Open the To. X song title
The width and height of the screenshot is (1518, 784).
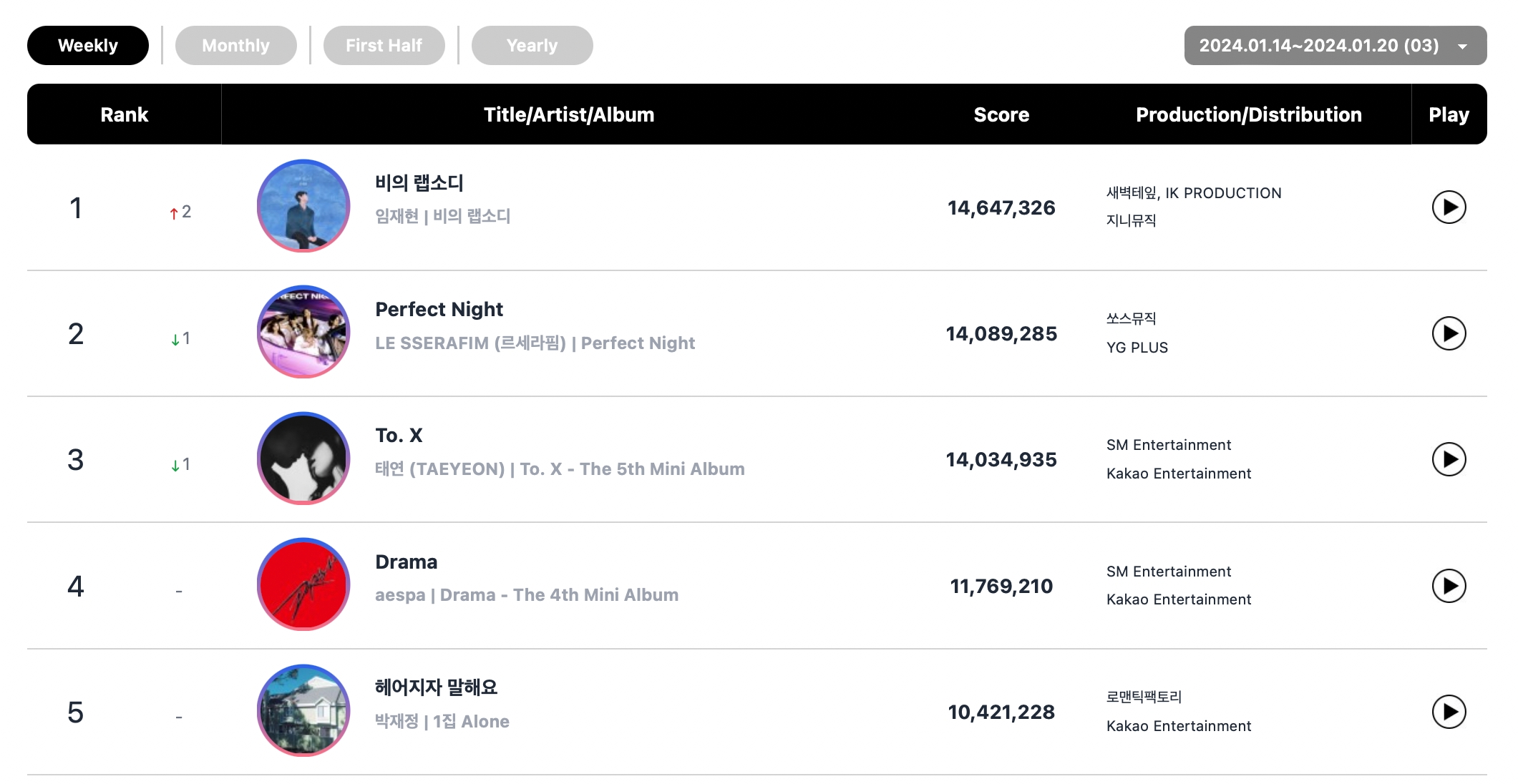(399, 435)
